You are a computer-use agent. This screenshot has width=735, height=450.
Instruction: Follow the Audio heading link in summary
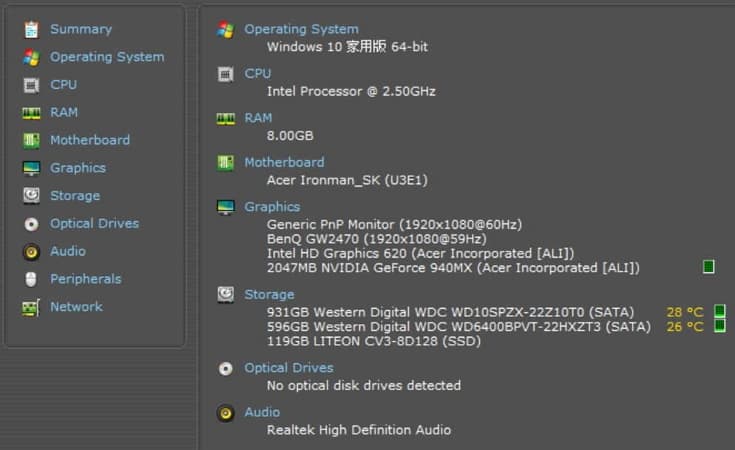(x=262, y=412)
